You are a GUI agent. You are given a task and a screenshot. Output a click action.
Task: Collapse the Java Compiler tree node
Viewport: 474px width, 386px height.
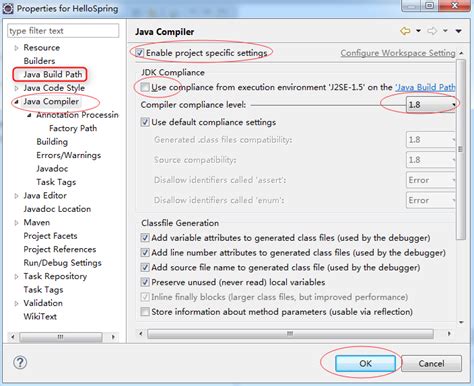[x=16, y=102]
